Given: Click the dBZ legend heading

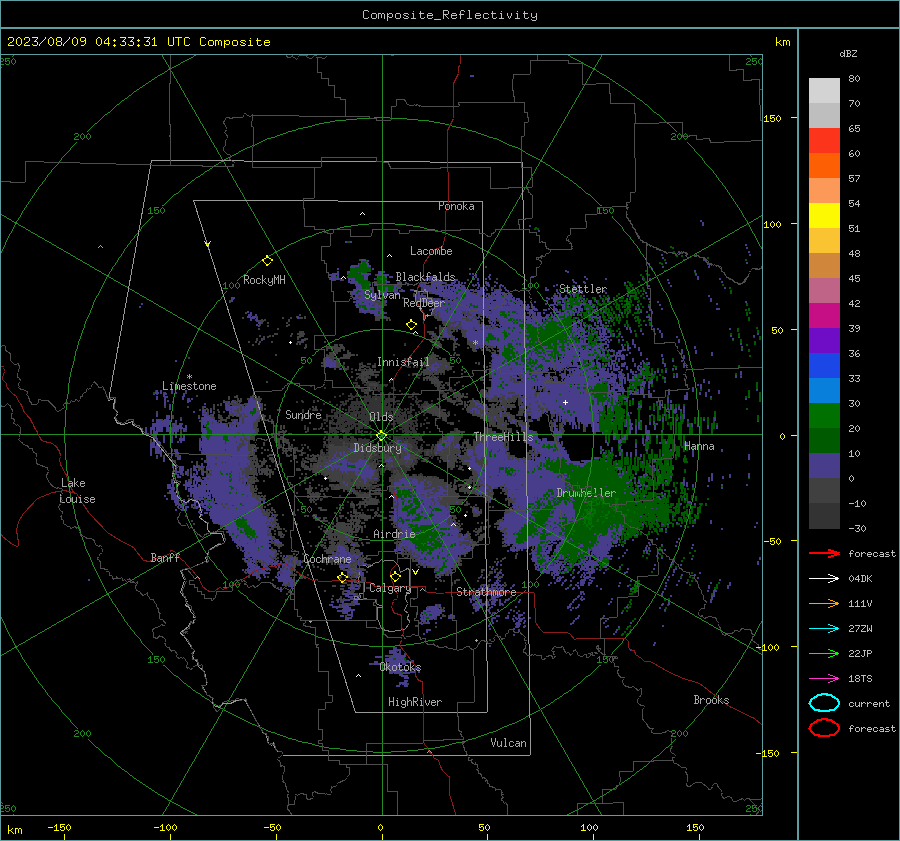Looking at the screenshot, I should coord(848,54).
